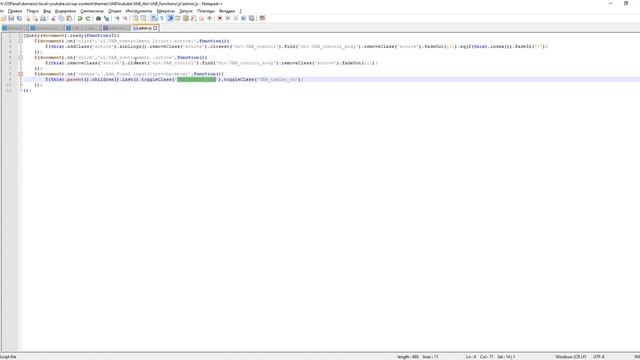Toggle file monitoring eye icon
Viewport: 640px width, 360px height.
[209, 18]
